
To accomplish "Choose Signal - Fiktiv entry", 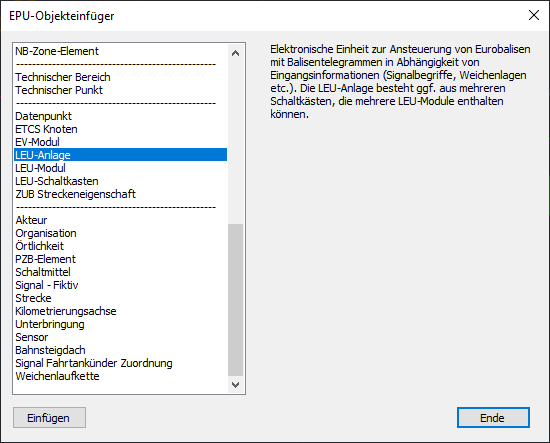I will pyautogui.click(x=121, y=285).
